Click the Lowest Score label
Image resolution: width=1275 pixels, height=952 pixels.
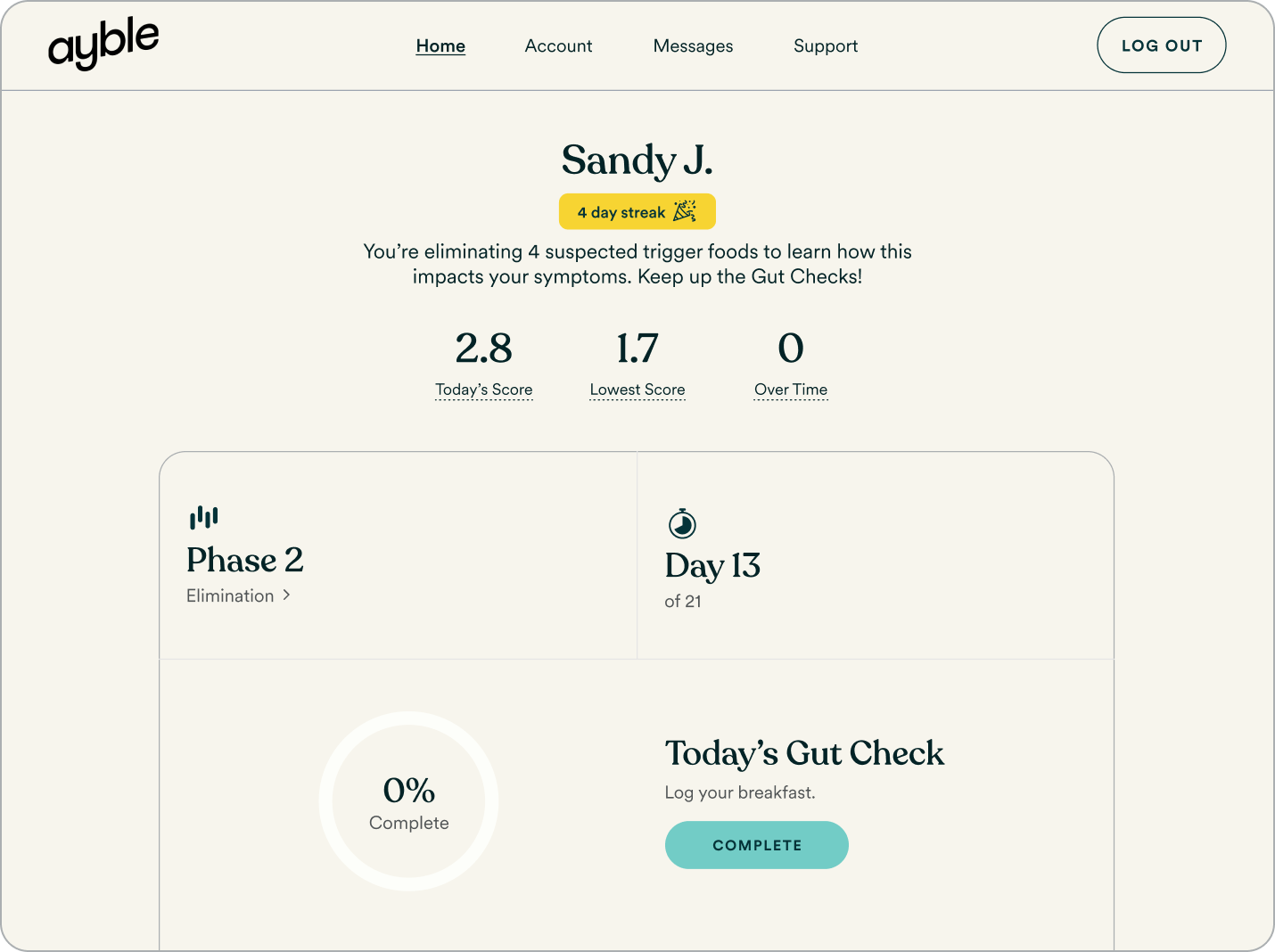637,390
